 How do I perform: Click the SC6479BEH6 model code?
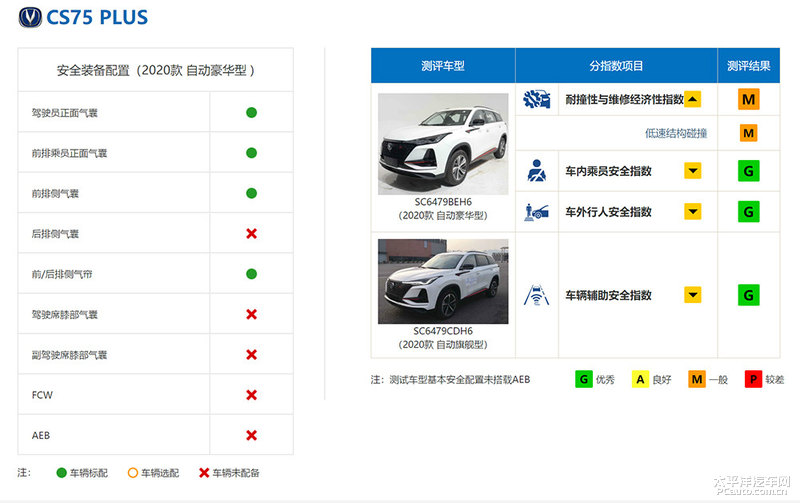click(x=443, y=202)
